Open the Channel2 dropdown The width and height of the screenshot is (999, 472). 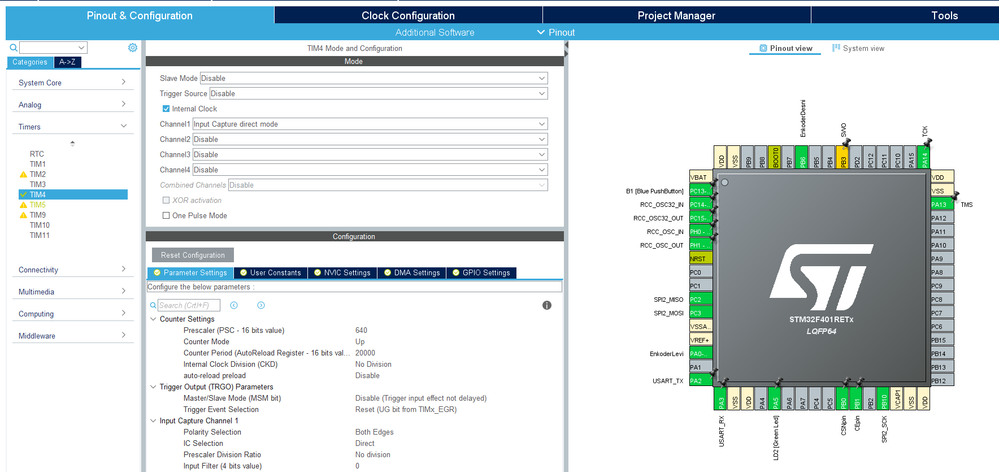tap(370, 139)
